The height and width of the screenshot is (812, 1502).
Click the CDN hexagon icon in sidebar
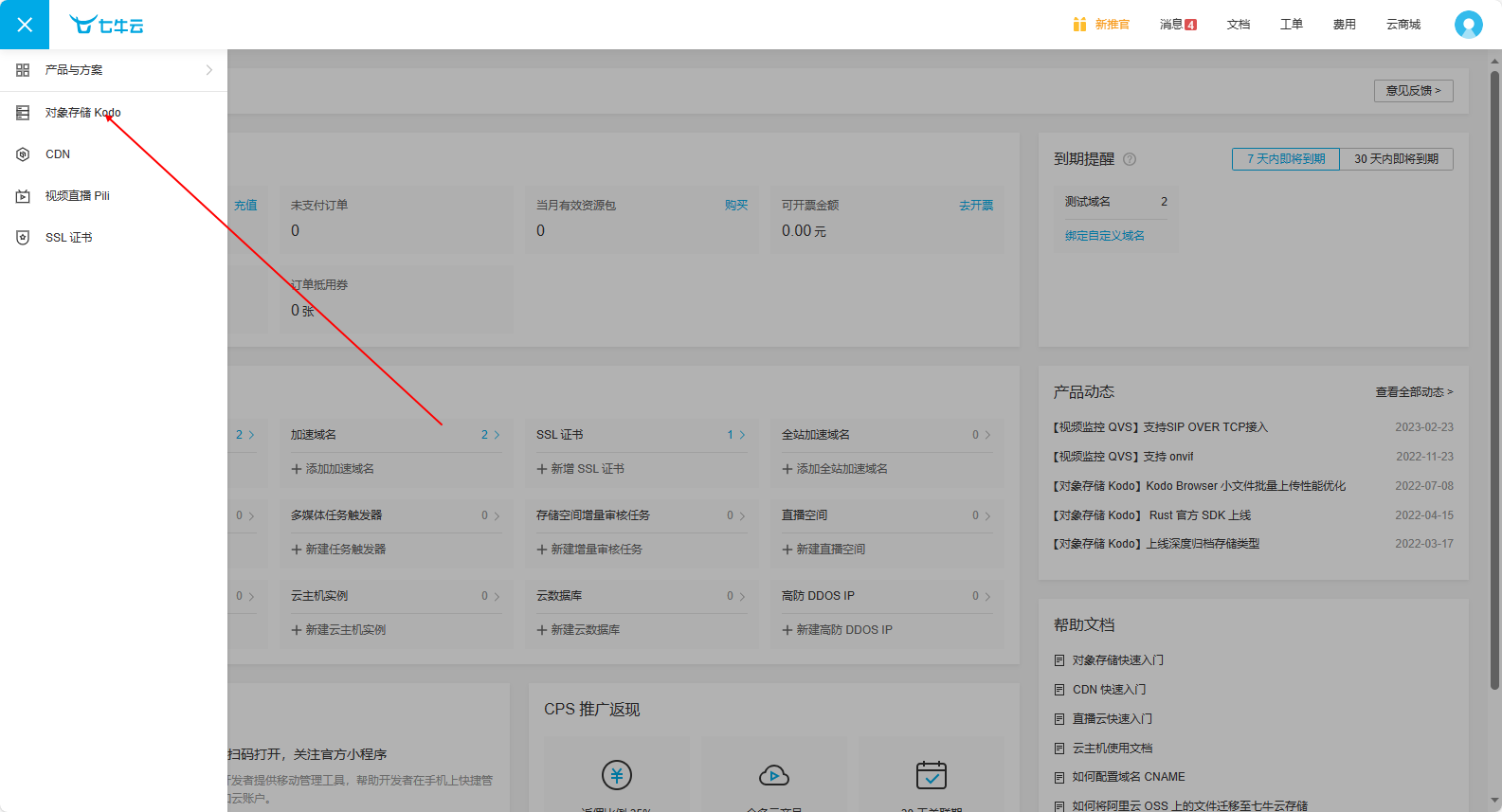23,154
